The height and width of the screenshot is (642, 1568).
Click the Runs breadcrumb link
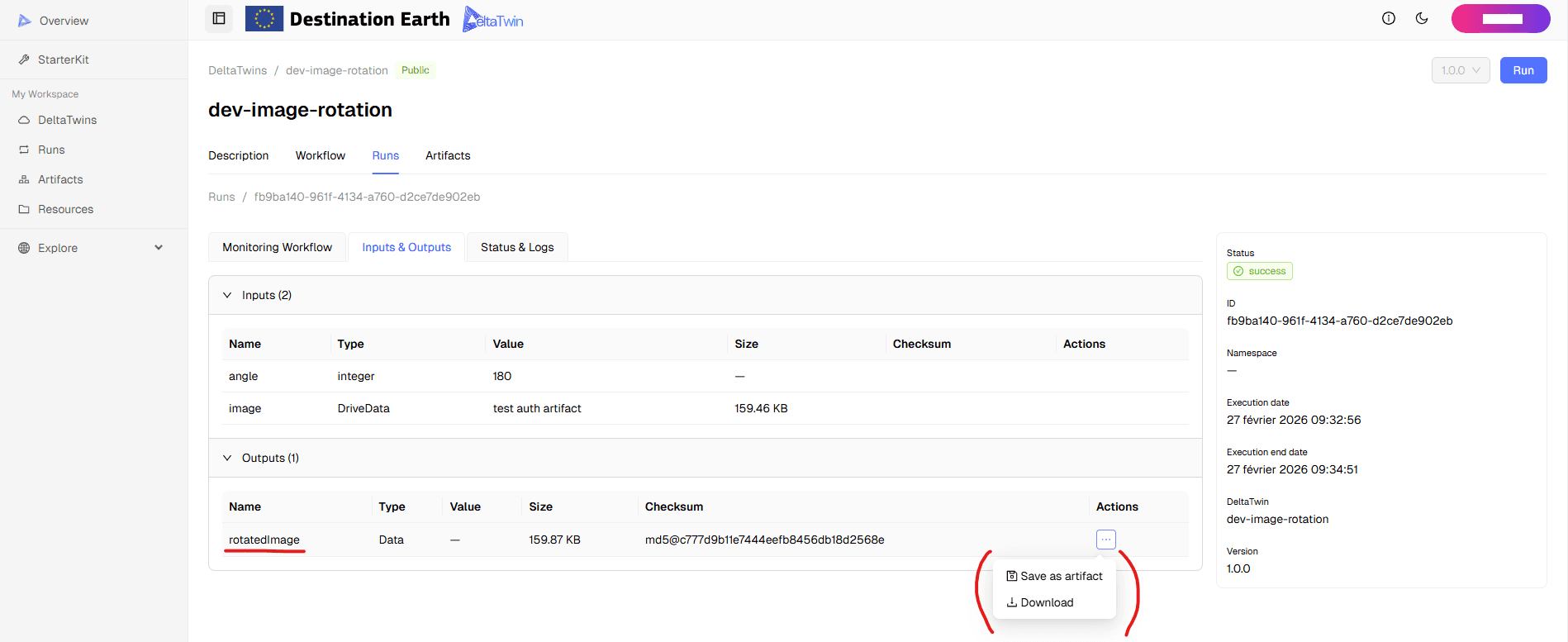[x=221, y=197]
